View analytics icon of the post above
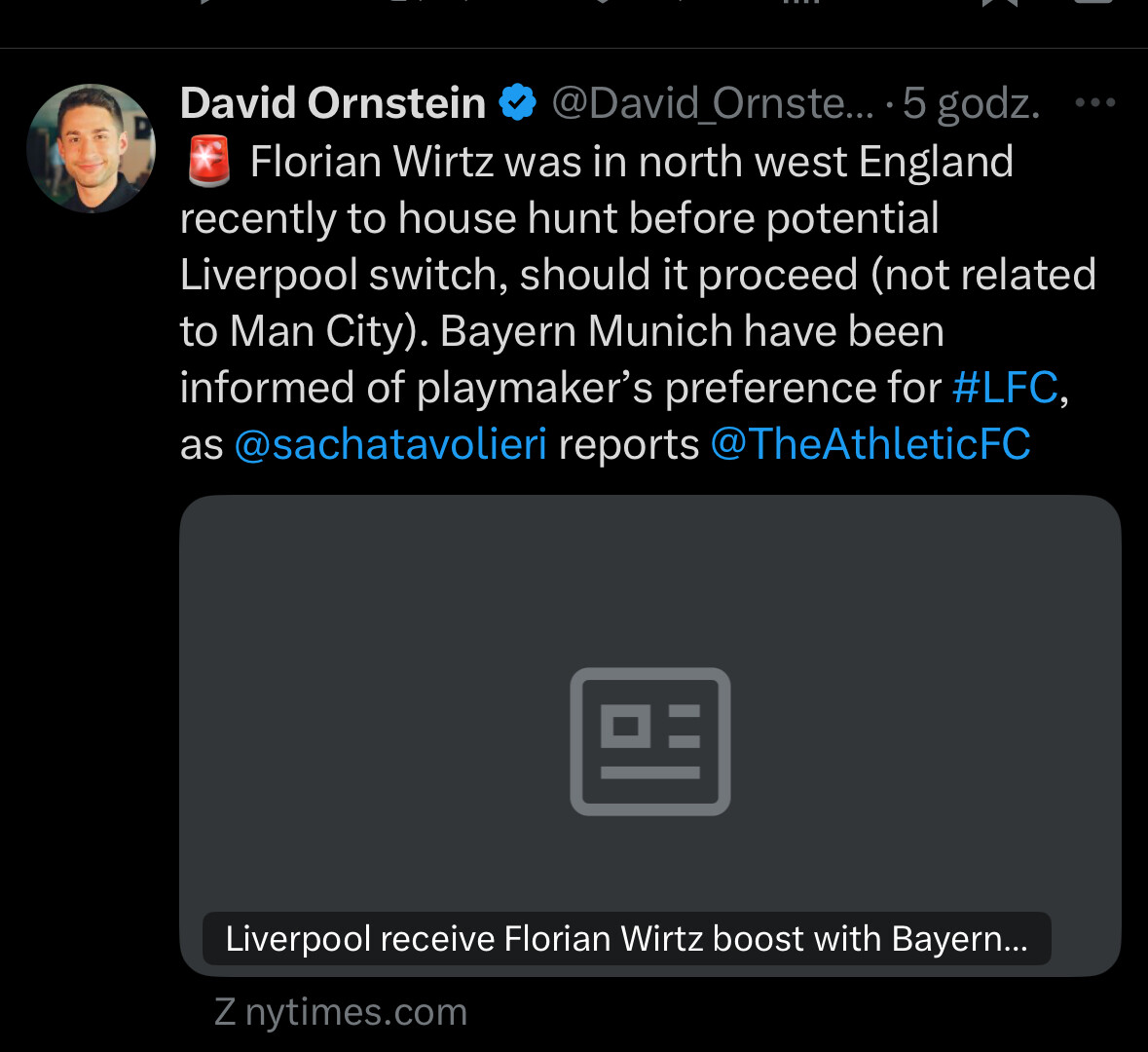Image resolution: width=1148 pixels, height=1052 pixels. (798, 3)
